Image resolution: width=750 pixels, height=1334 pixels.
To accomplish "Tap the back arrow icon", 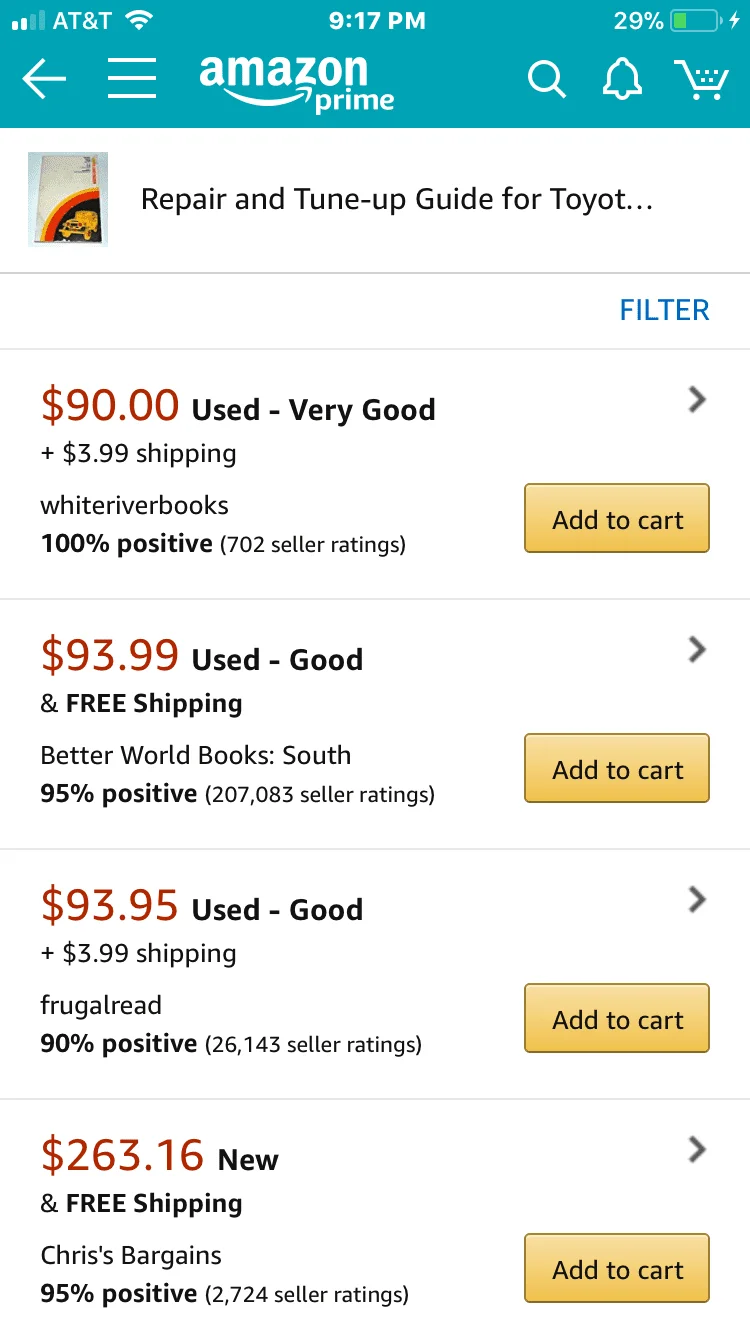I will [44, 79].
